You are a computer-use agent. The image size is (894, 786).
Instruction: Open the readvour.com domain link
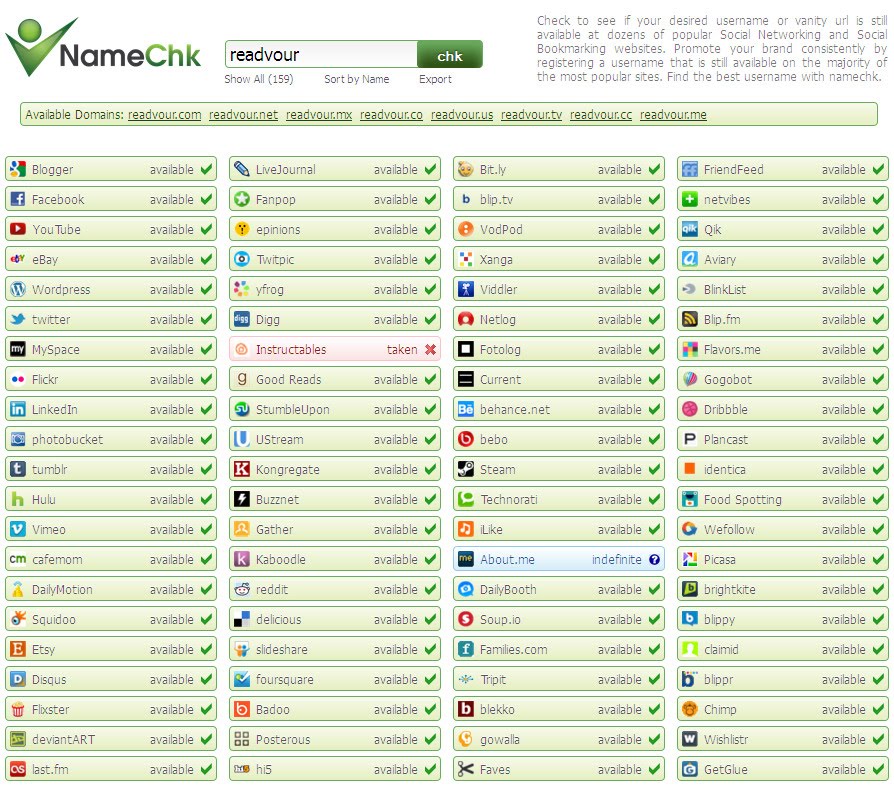tap(165, 115)
